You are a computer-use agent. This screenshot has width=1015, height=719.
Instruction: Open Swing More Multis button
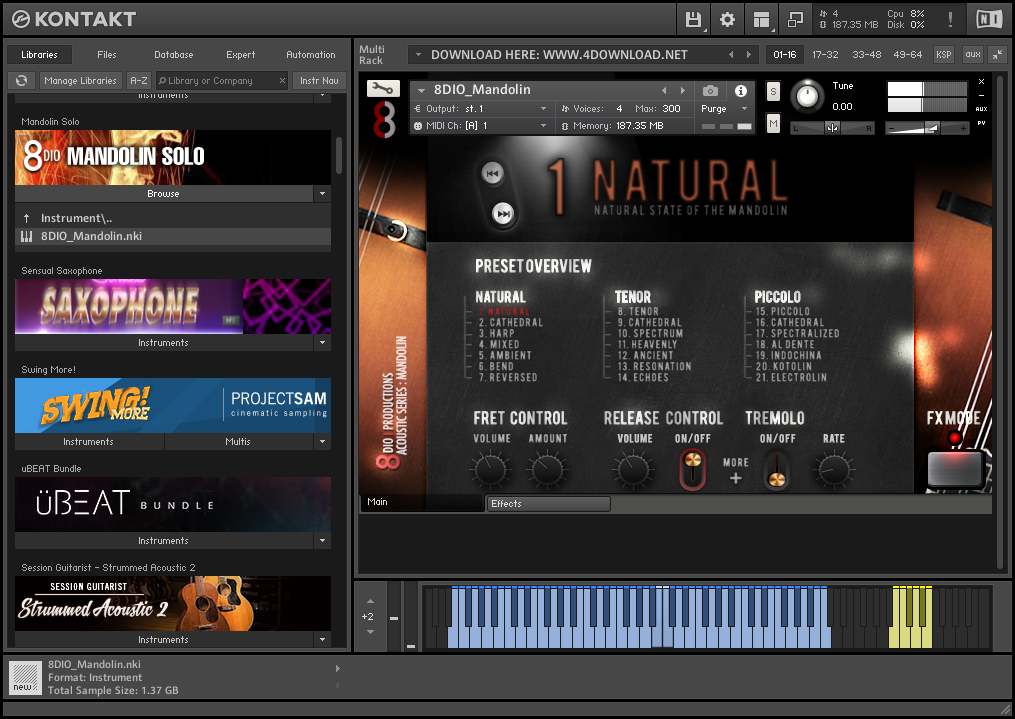click(238, 441)
